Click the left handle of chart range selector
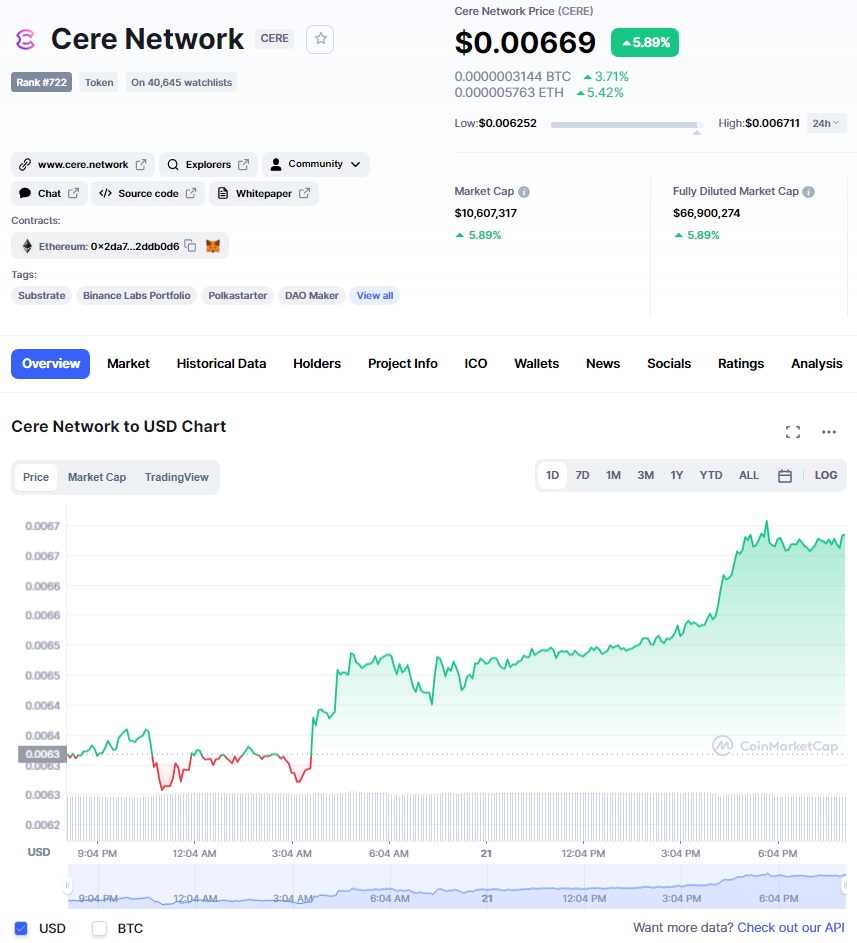 click(67, 885)
